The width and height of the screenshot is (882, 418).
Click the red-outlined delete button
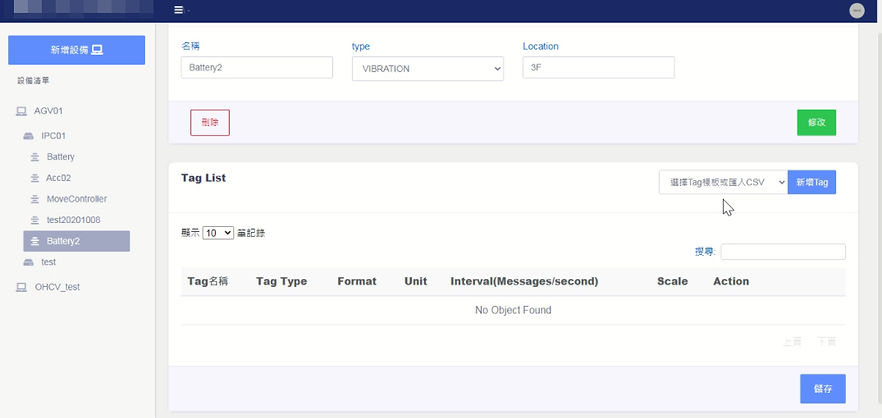tap(210, 123)
